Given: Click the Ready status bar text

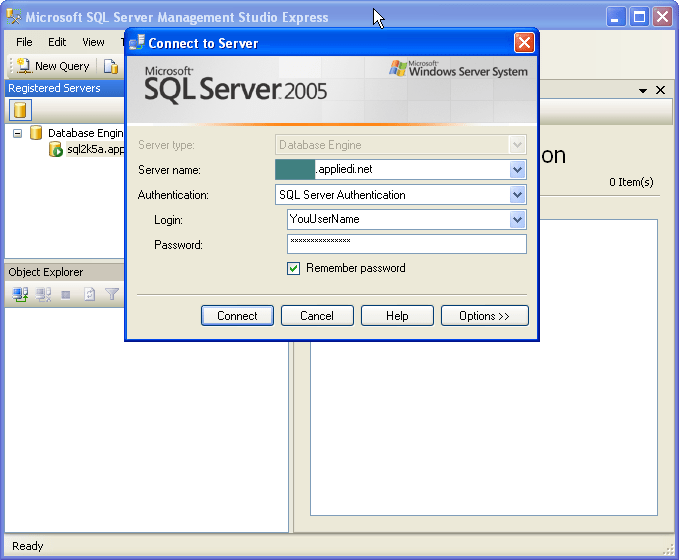Looking at the screenshot, I should pyautogui.click(x=28, y=546).
